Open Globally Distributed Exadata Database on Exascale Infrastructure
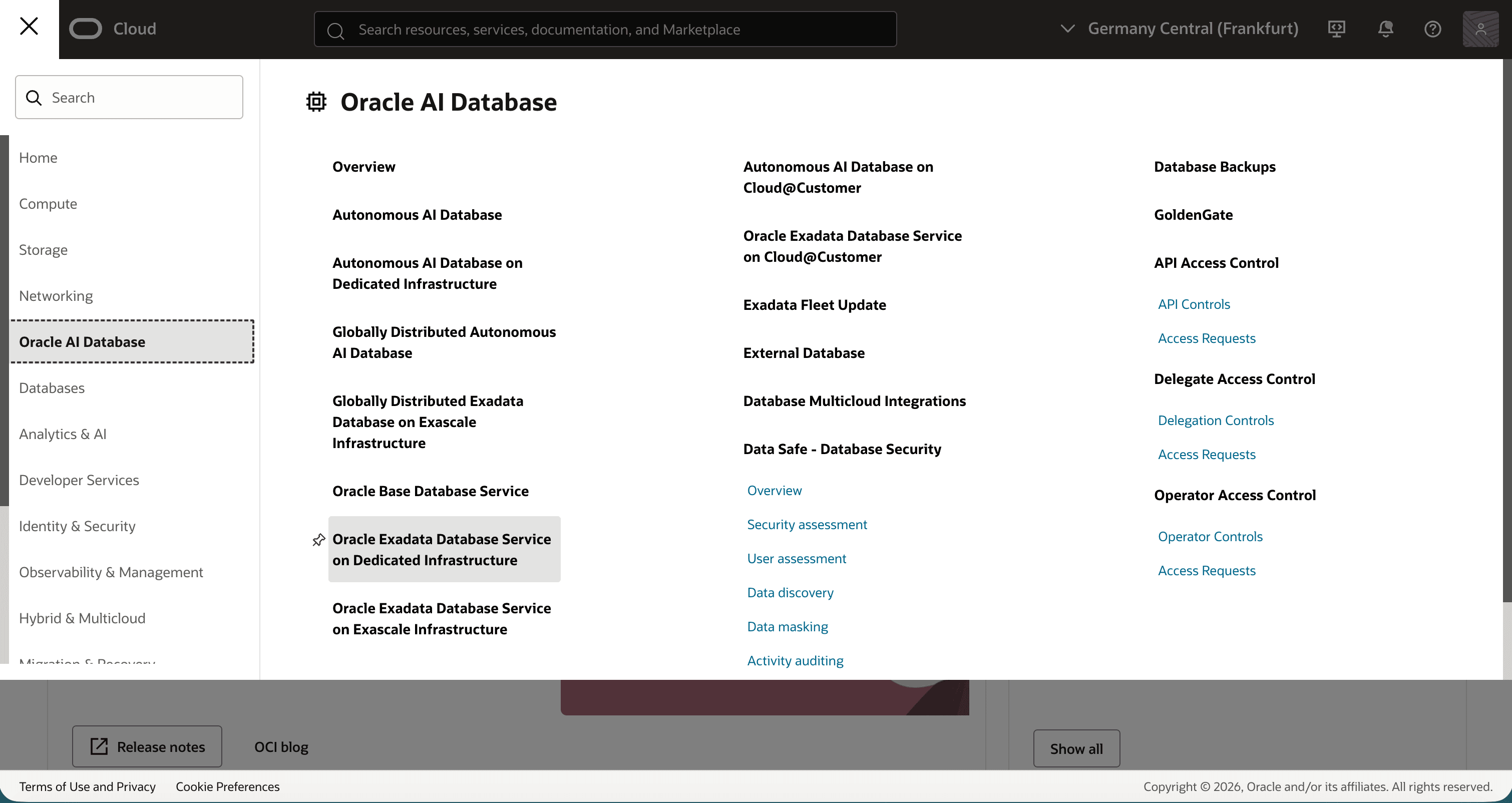 pyautogui.click(x=428, y=422)
